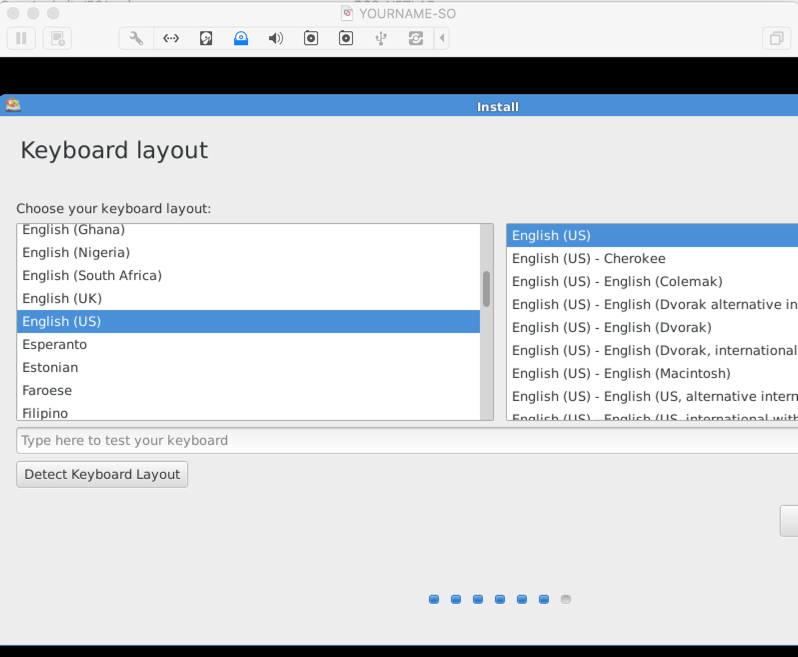Select English (Ghana) layout
Screen dimensions: 798x657
click(248, 230)
